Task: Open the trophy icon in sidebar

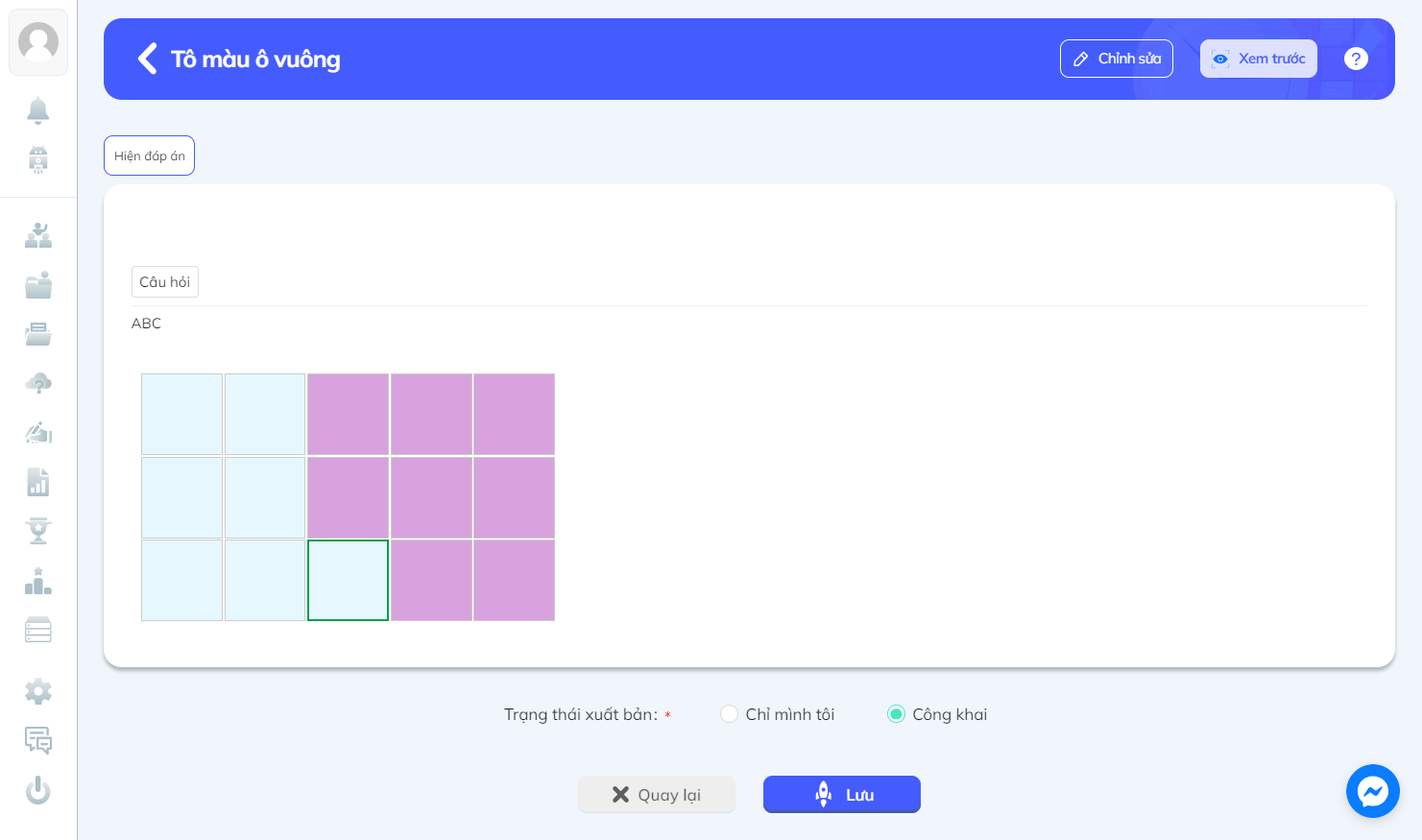Action: (38, 531)
